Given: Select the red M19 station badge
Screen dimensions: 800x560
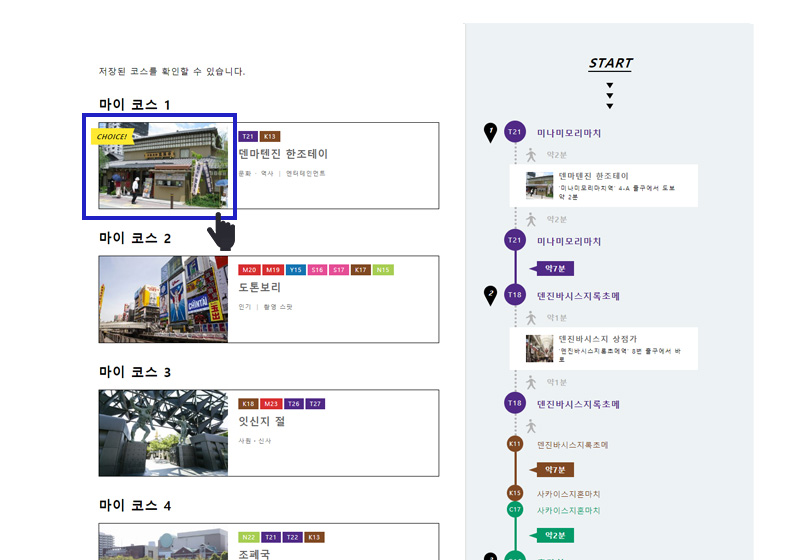Looking at the screenshot, I should tap(273, 270).
